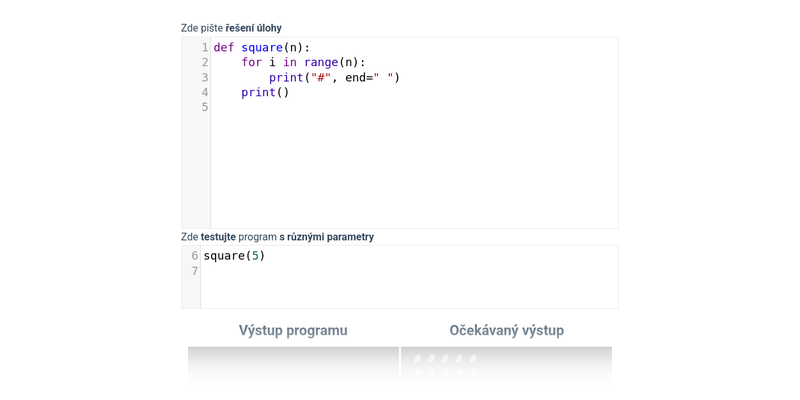
Task: Click the square(5) test call
Action: tap(234, 256)
